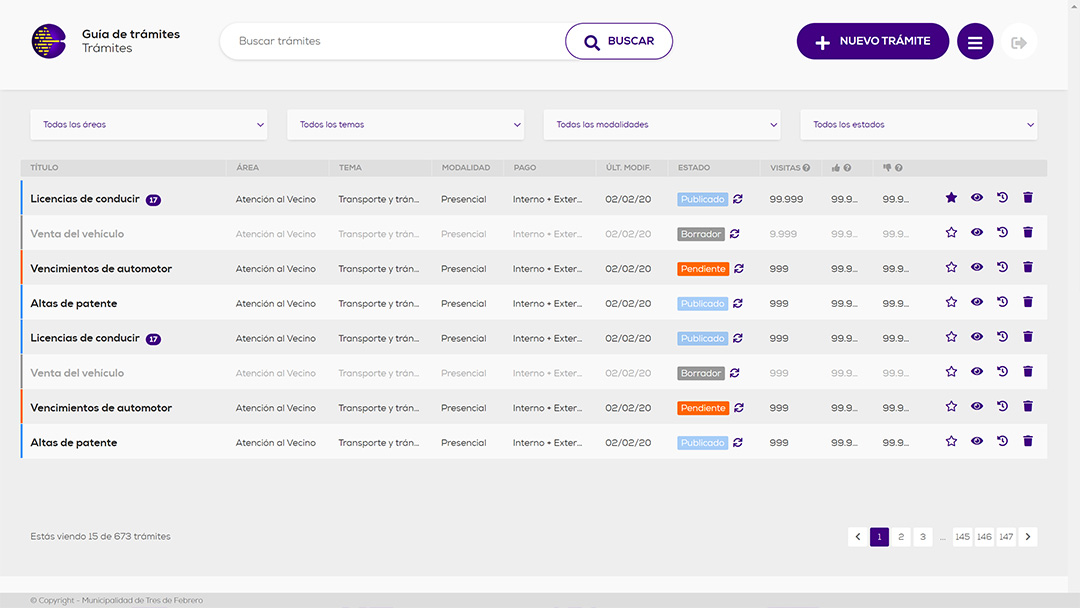Open history for first Venta del vehículo row
Screen dimensions: 1080x608
pos(1002,233)
